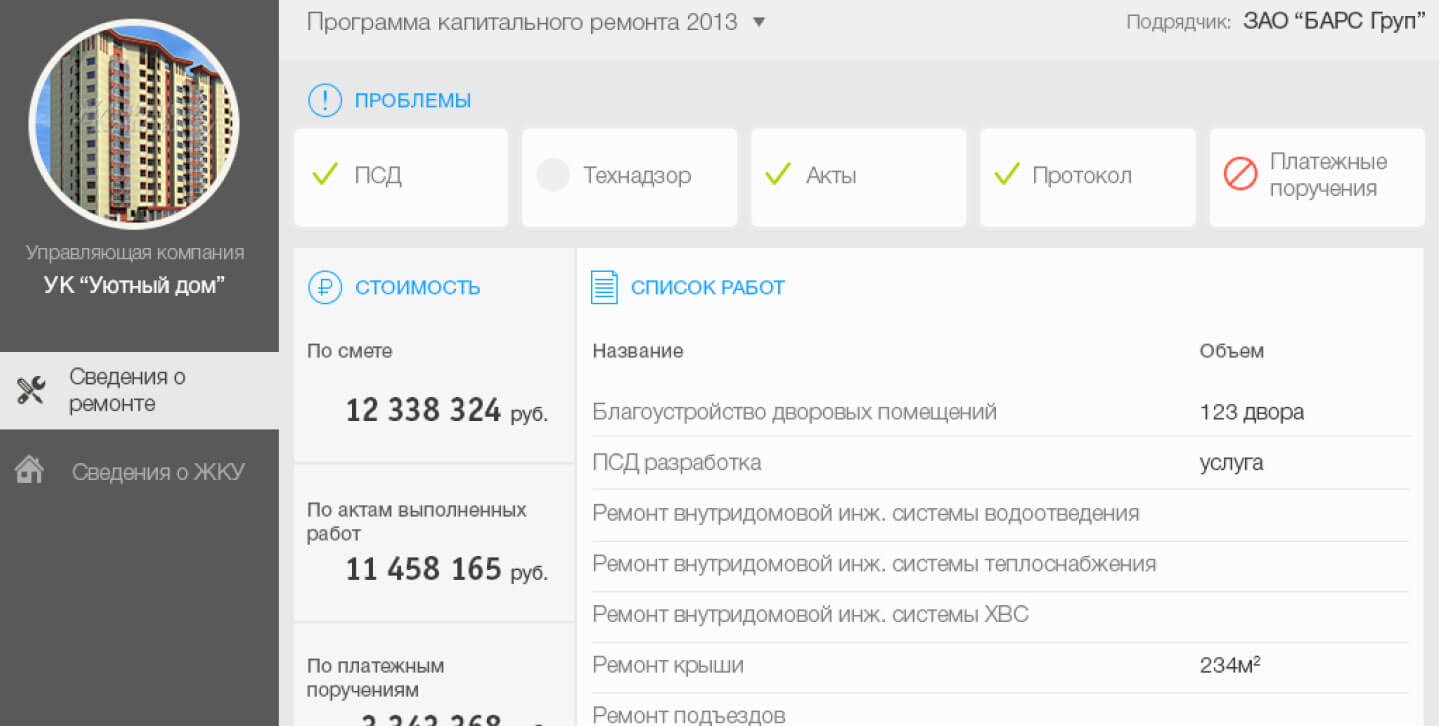Click the house icon in the sidebar

pos(29,470)
